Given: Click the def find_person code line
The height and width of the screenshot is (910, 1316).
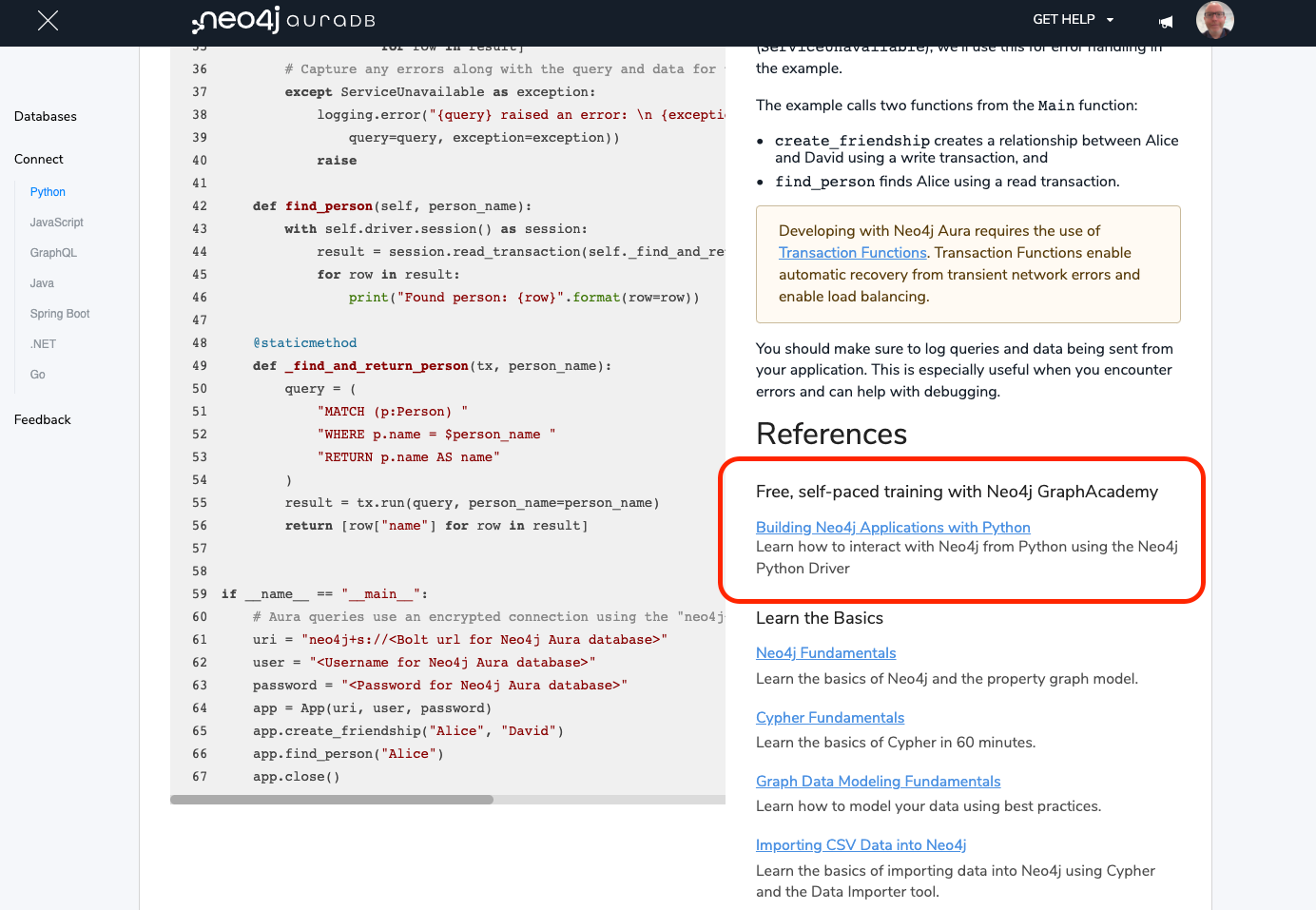Looking at the screenshot, I should 392,206.
